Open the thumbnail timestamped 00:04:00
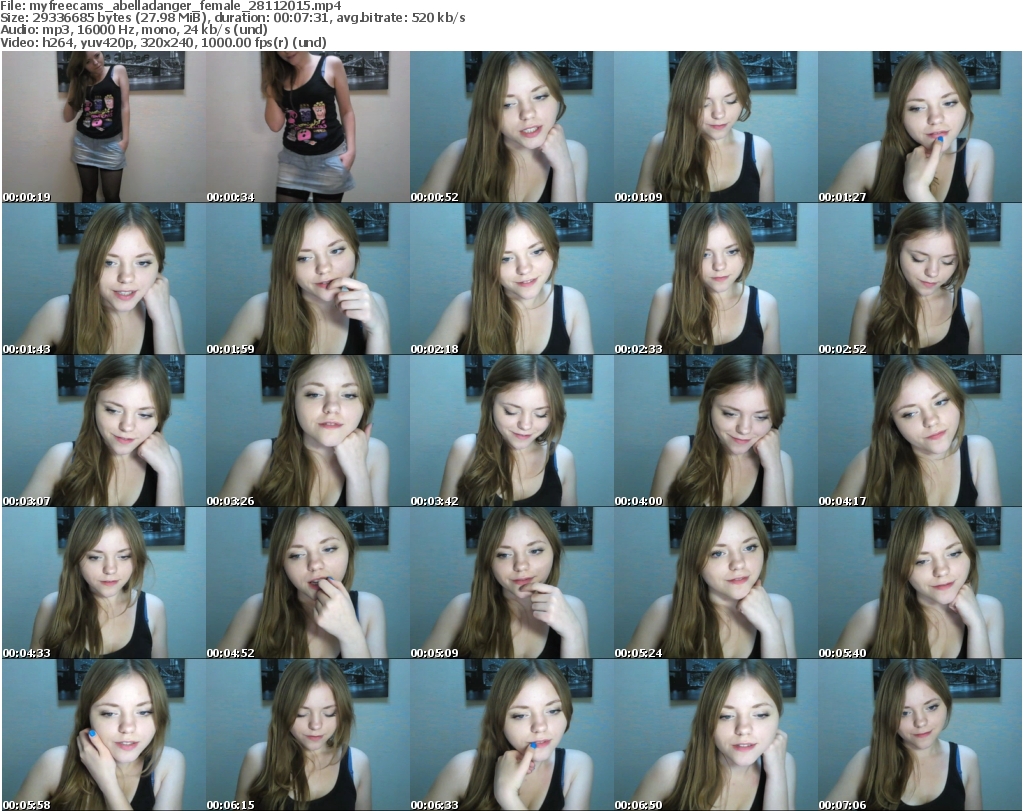Screen dimensions: 1024x811 pyautogui.click(x=716, y=431)
